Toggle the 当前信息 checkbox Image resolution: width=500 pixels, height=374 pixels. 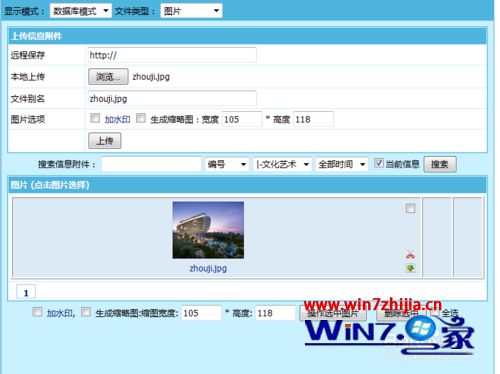coord(379,163)
